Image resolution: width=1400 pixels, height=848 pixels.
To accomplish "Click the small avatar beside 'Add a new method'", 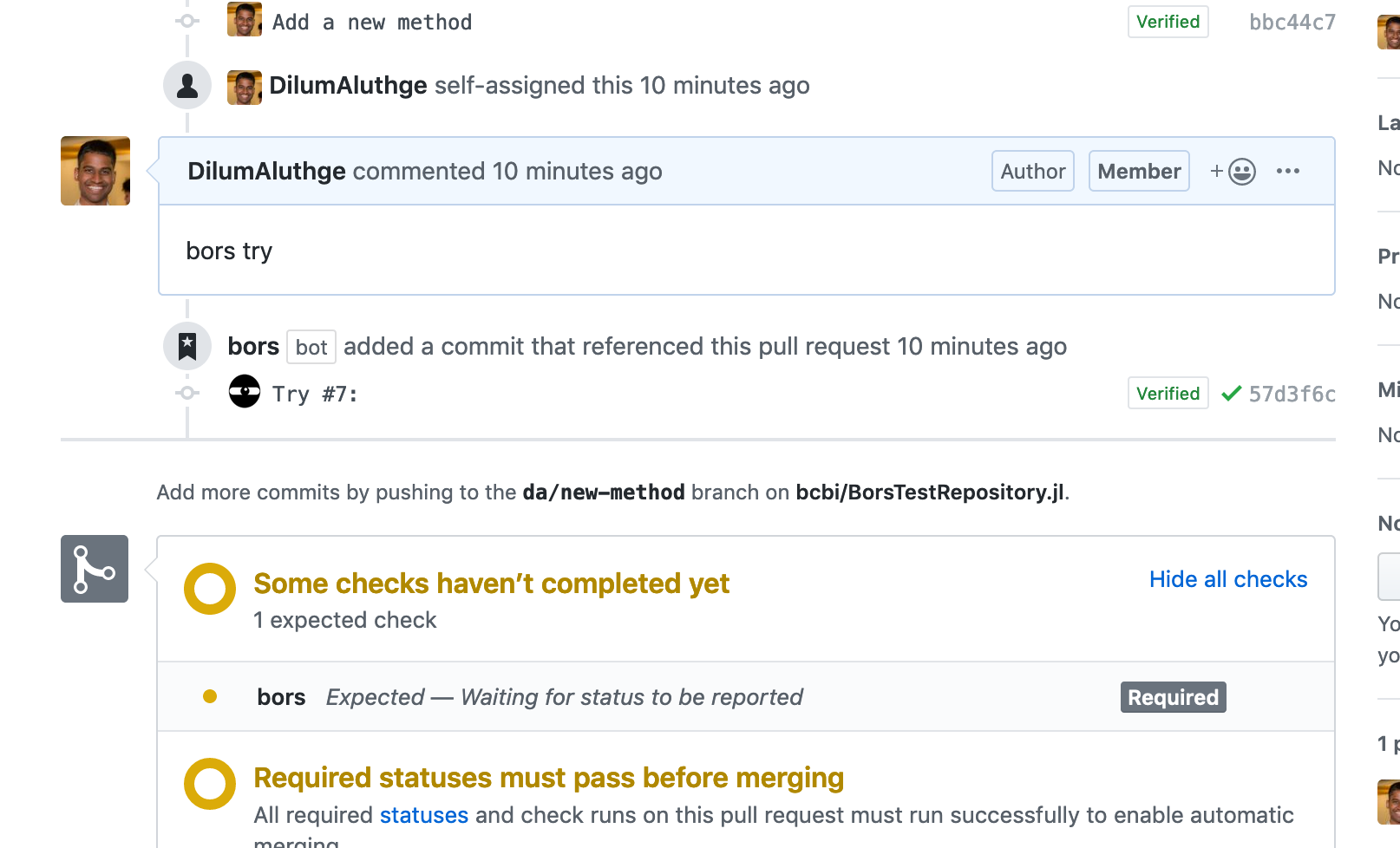I will pos(245,20).
